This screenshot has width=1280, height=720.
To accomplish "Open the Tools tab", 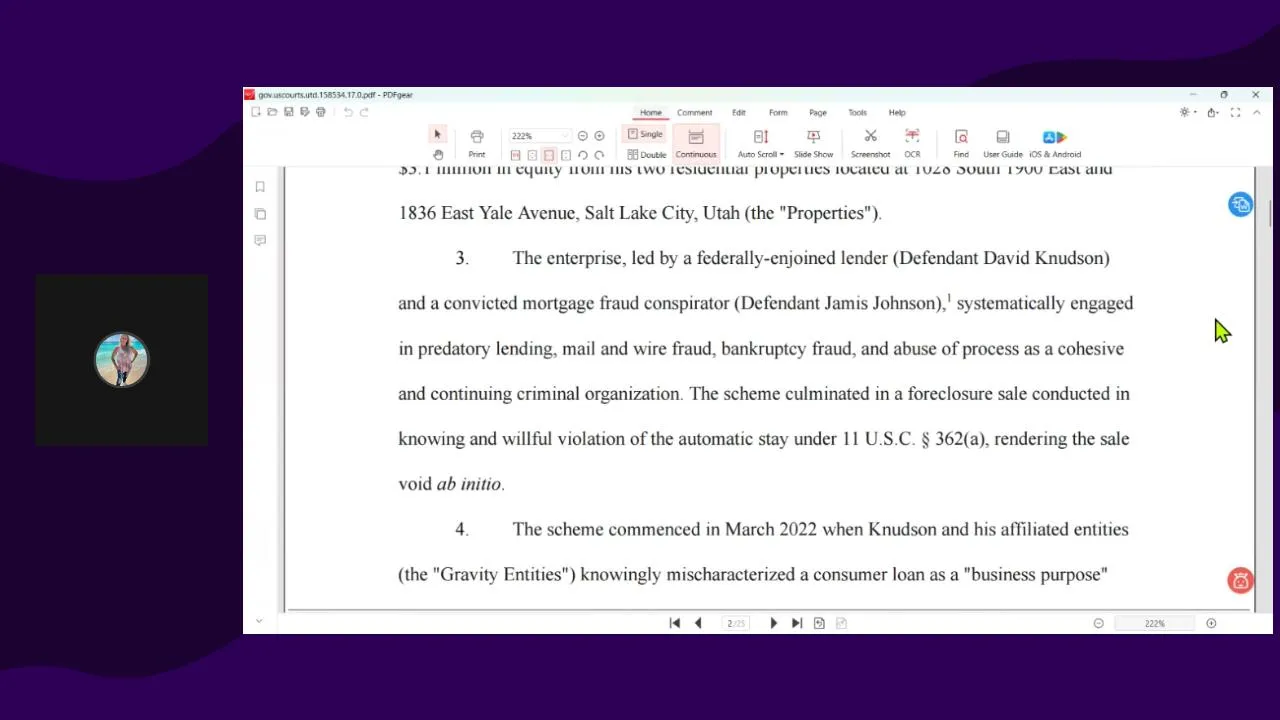I will tap(858, 113).
